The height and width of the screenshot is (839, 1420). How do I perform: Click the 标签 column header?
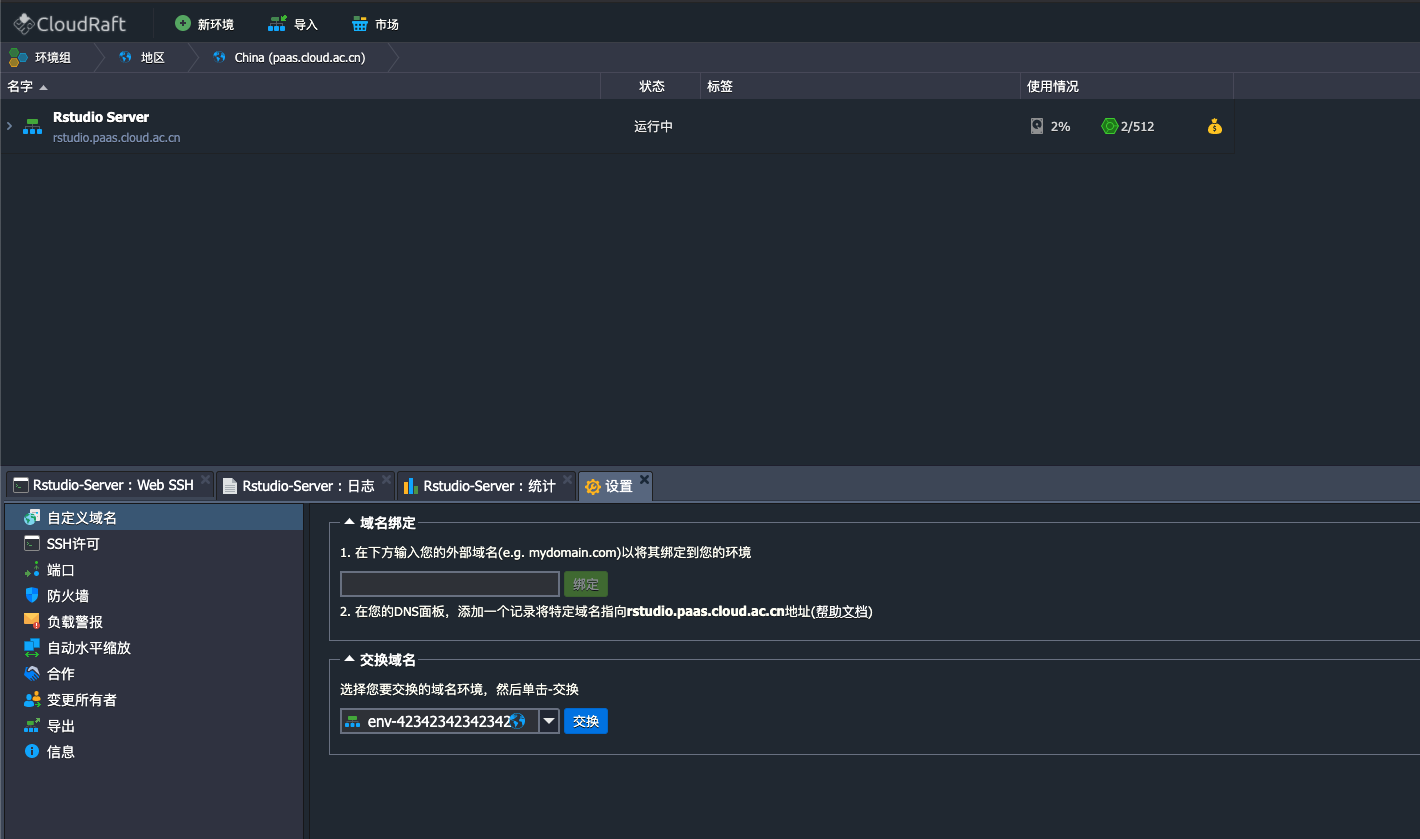tap(860, 87)
